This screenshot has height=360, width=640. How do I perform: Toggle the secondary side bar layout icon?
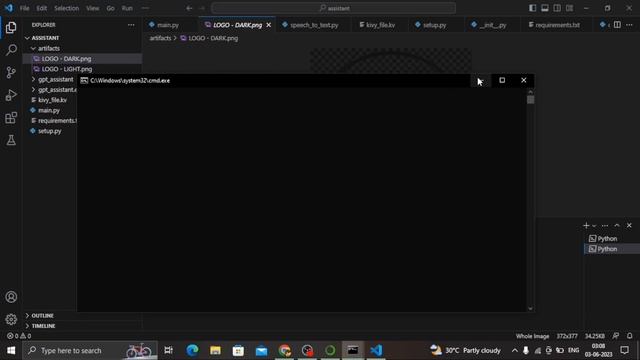[557, 8]
